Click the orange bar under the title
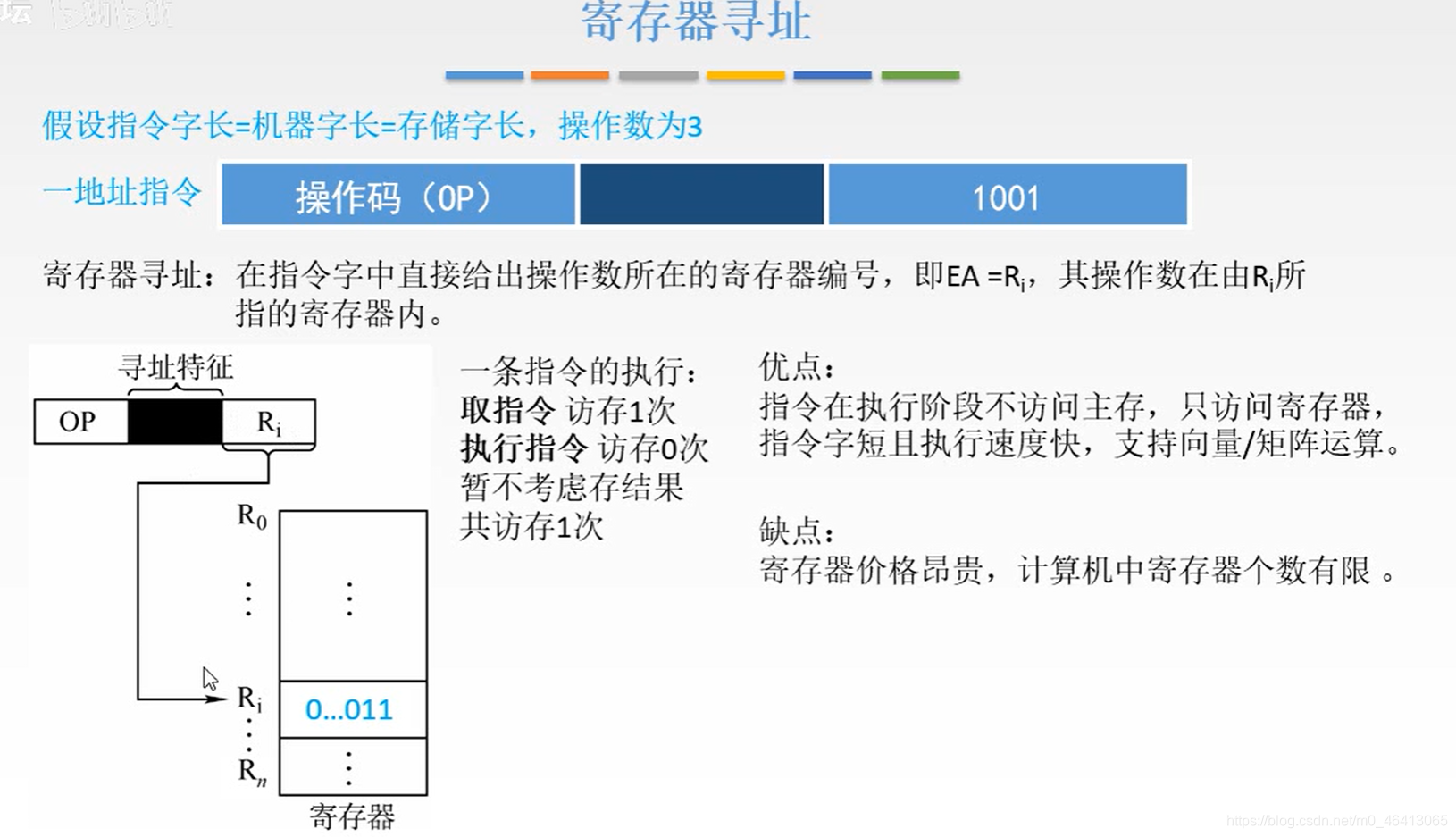Viewport: 1456px width, 837px height. pos(570,76)
